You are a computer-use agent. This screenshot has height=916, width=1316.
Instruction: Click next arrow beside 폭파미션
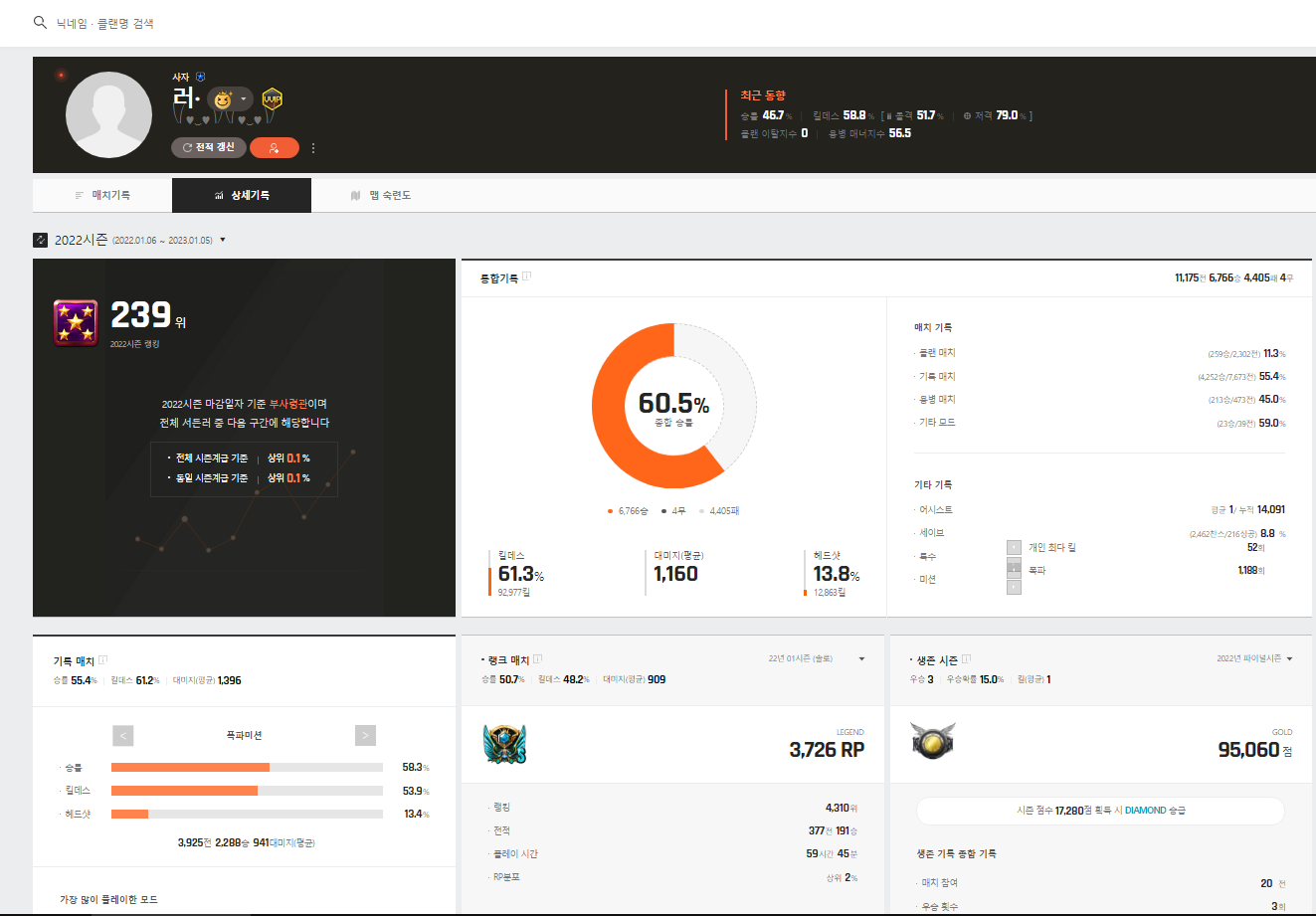[365, 736]
